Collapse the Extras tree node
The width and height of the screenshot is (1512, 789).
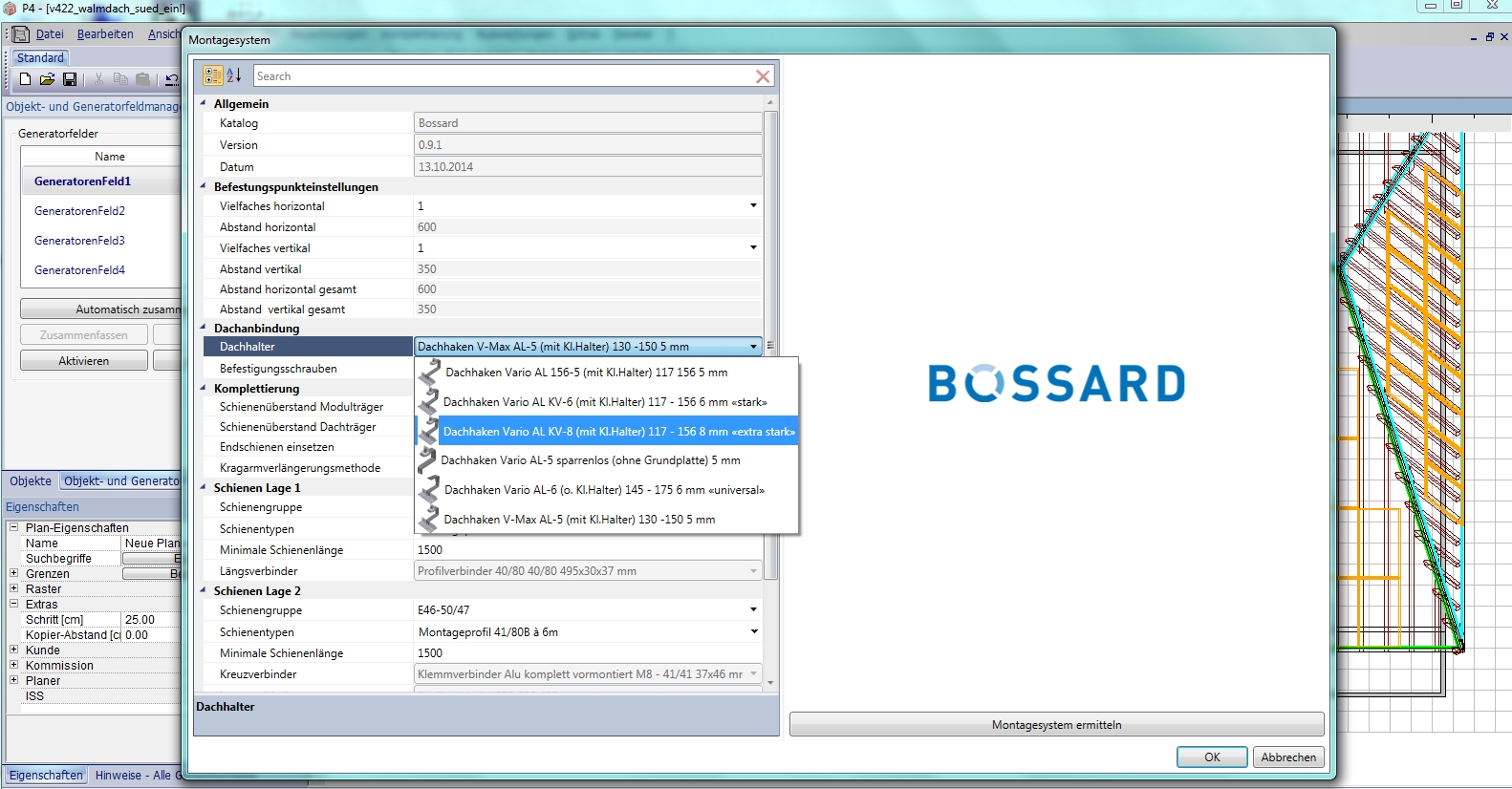tap(13, 604)
